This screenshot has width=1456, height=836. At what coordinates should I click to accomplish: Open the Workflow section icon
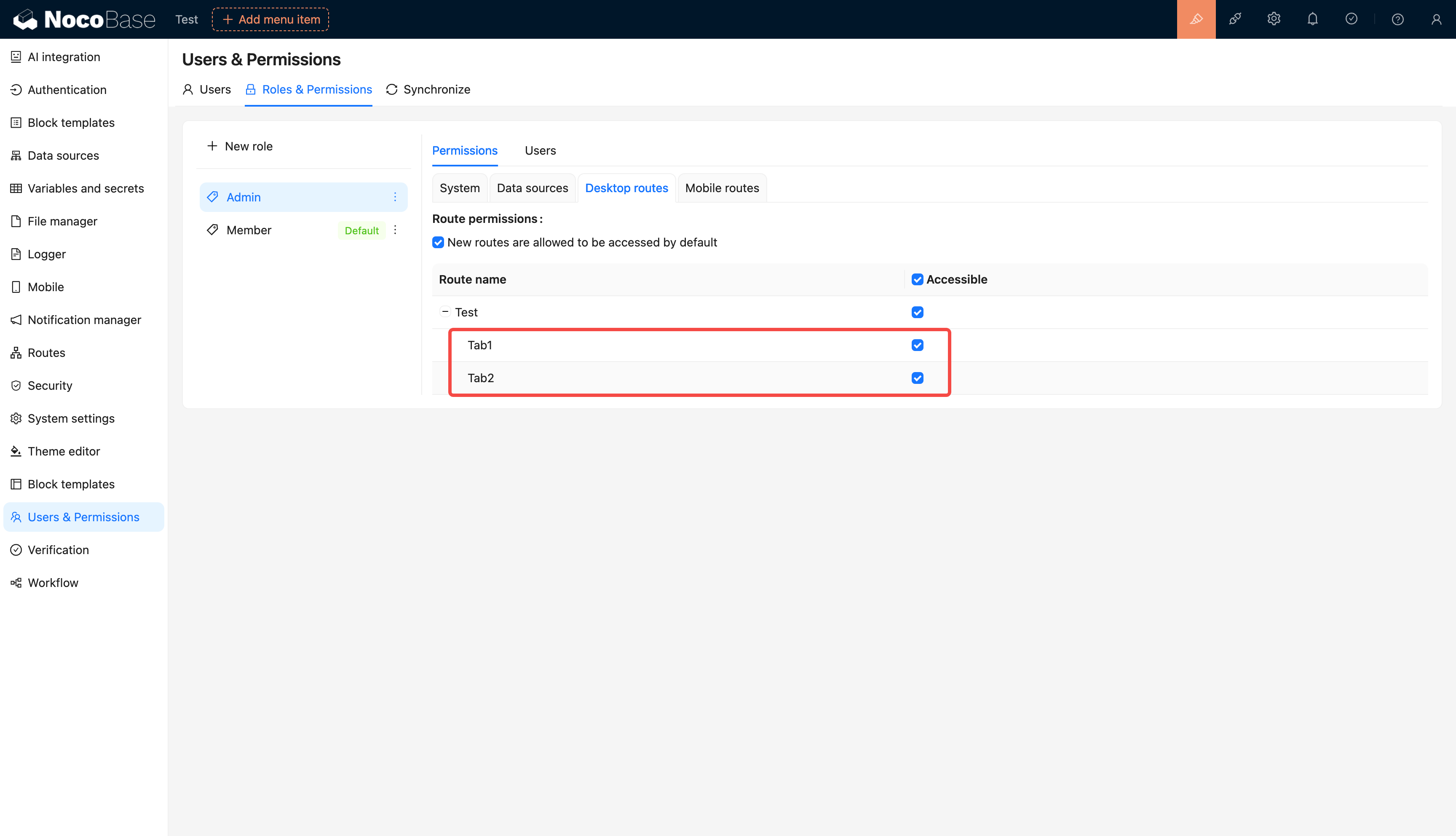15,582
